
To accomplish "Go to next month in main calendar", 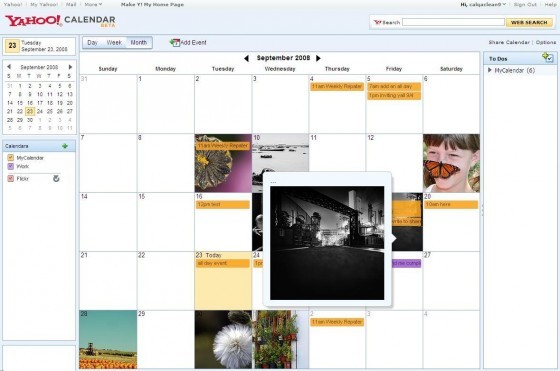I will click(x=318, y=58).
